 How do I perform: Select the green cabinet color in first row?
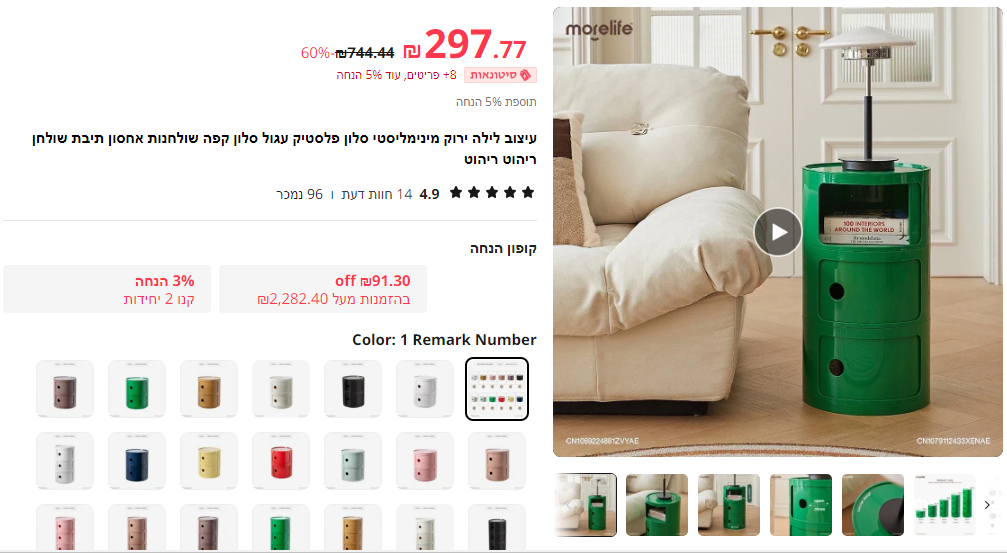(137, 389)
